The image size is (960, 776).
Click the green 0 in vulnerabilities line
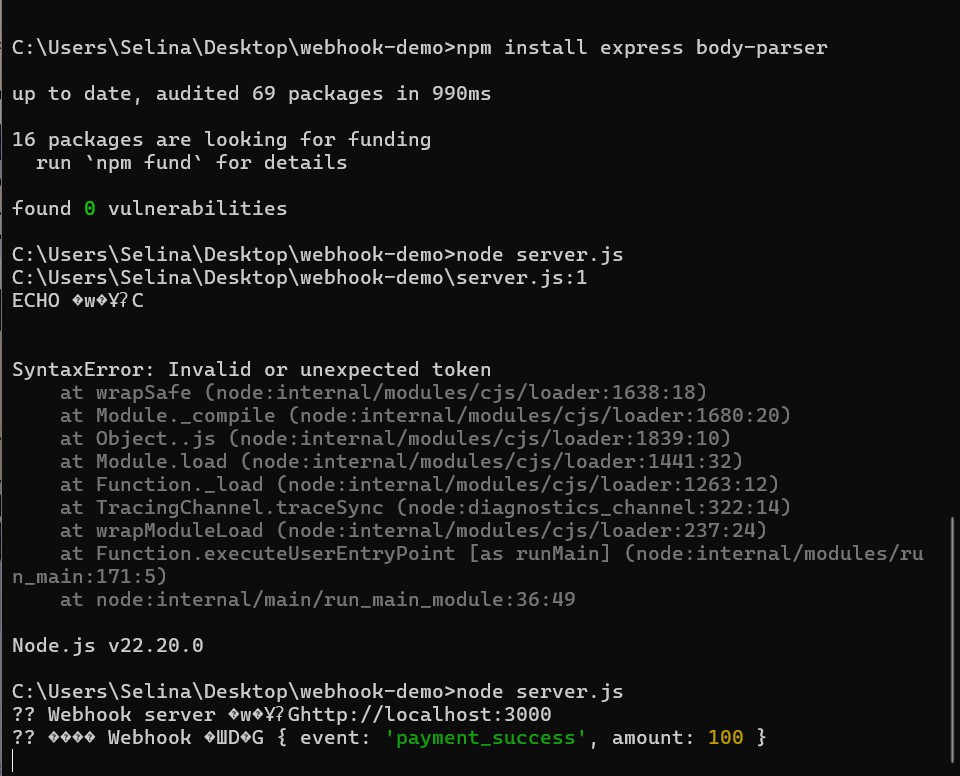click(89, 209)
